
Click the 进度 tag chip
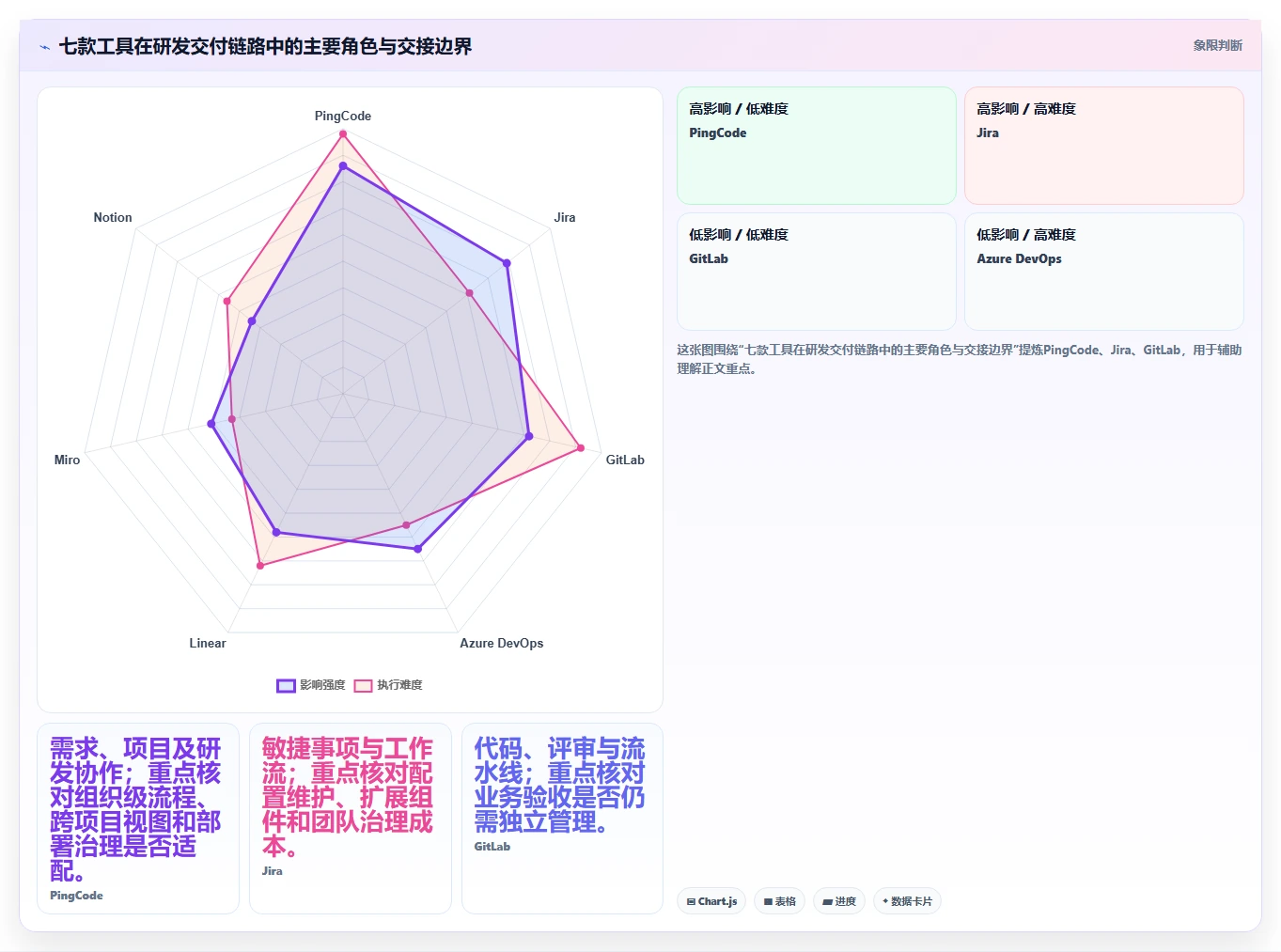coord(839,901)
